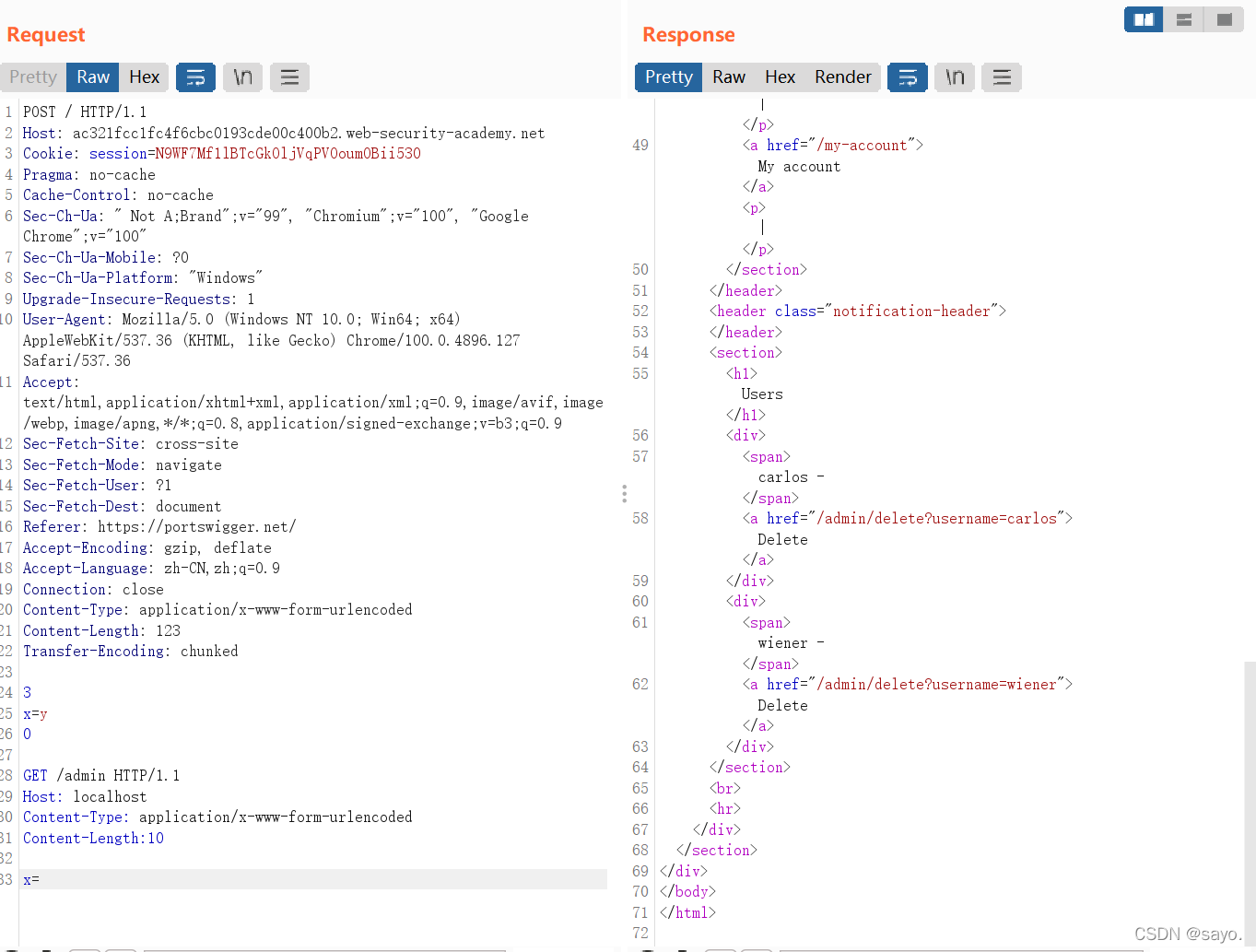1256x952 pixels.
Task: Select side-by-side split layout icon
Action: coord(1144,19)
